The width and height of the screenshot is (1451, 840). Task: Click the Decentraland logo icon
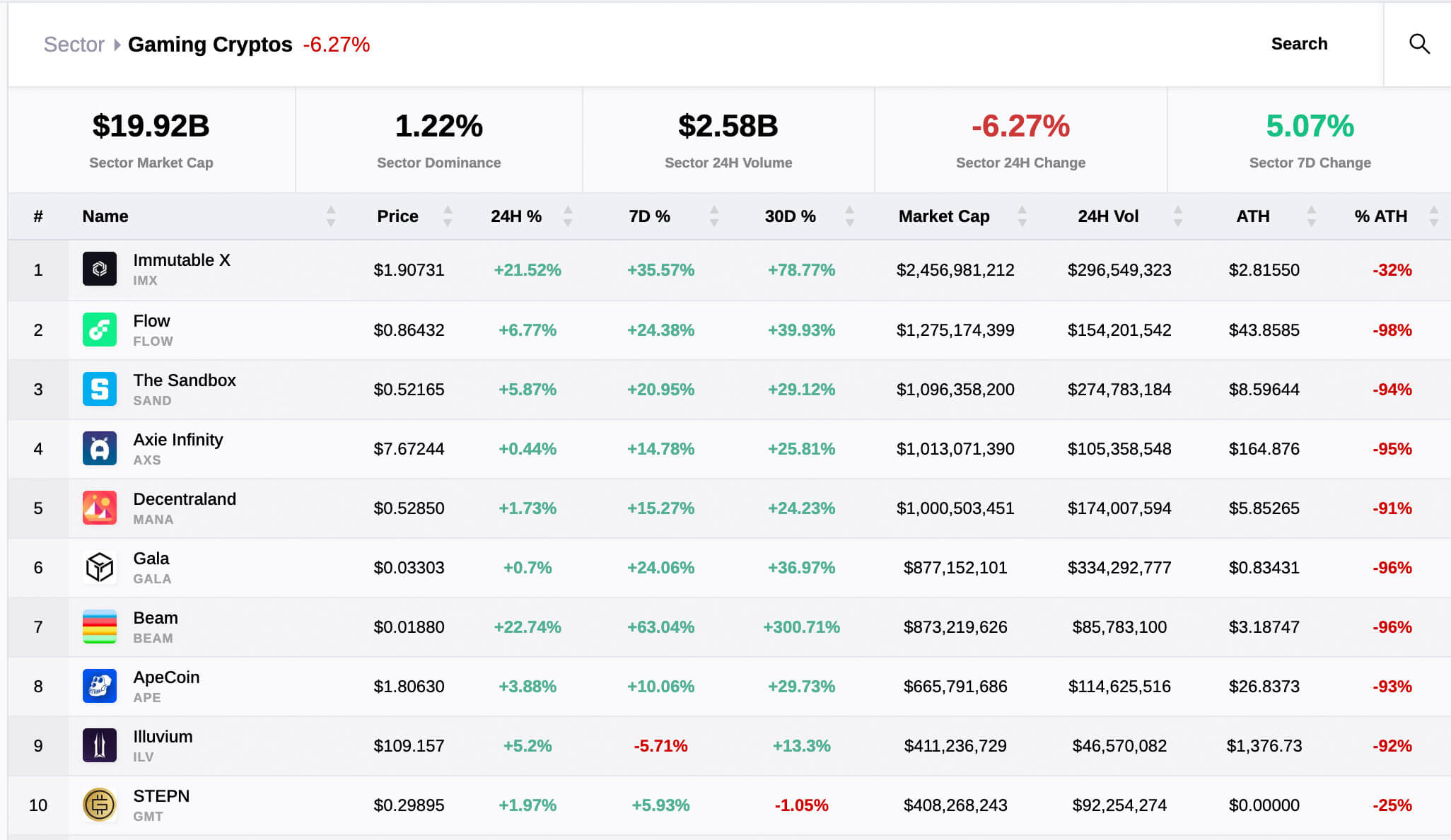tap(99, 508)
